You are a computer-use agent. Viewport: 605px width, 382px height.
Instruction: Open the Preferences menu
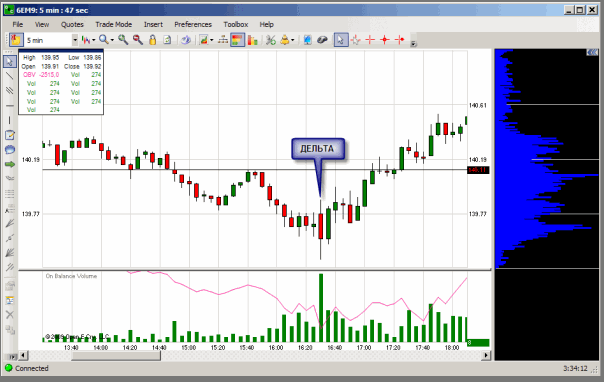193,24
